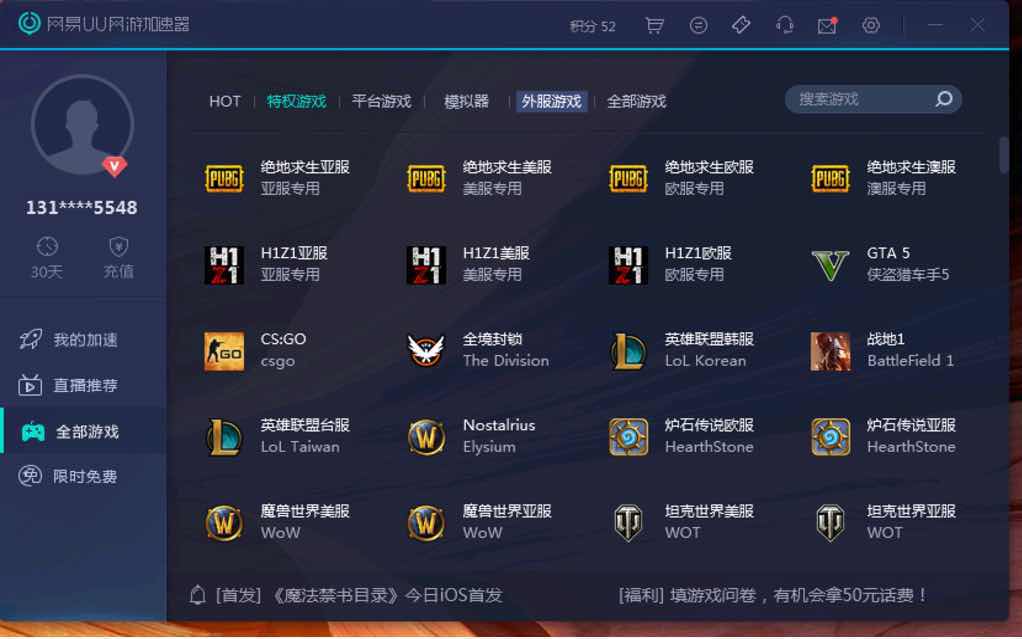Switch to the HOT tab
Screen dimensions: 1022x639
tap(225, 102)
